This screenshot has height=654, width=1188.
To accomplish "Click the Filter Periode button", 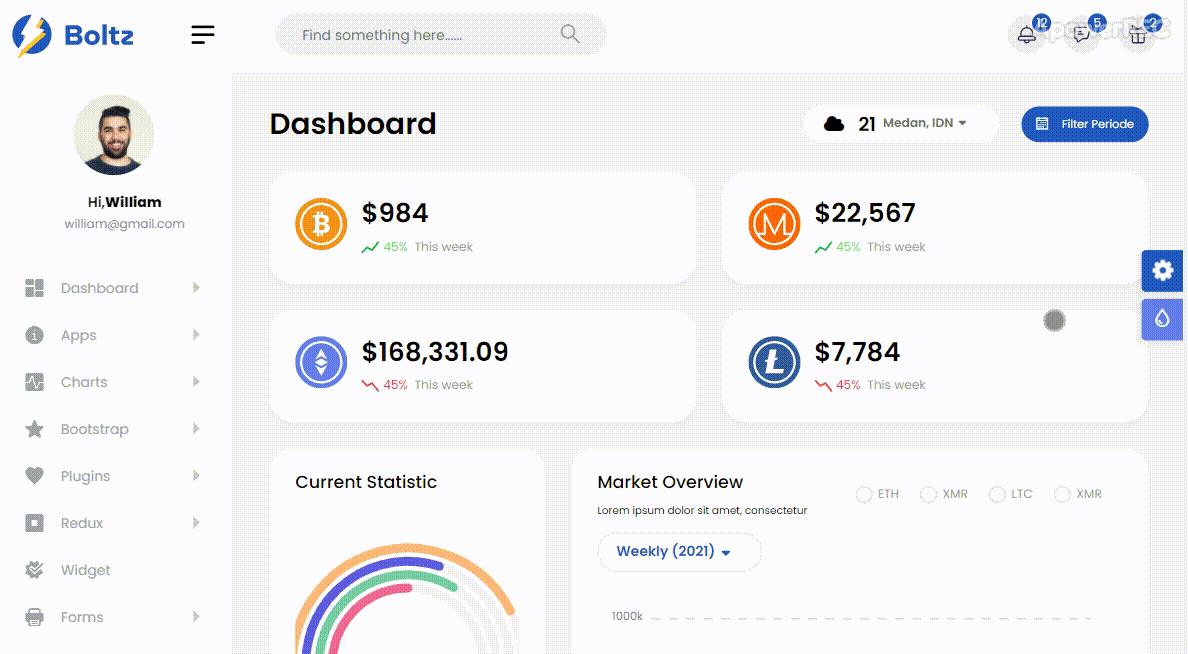I will 1085,124.
